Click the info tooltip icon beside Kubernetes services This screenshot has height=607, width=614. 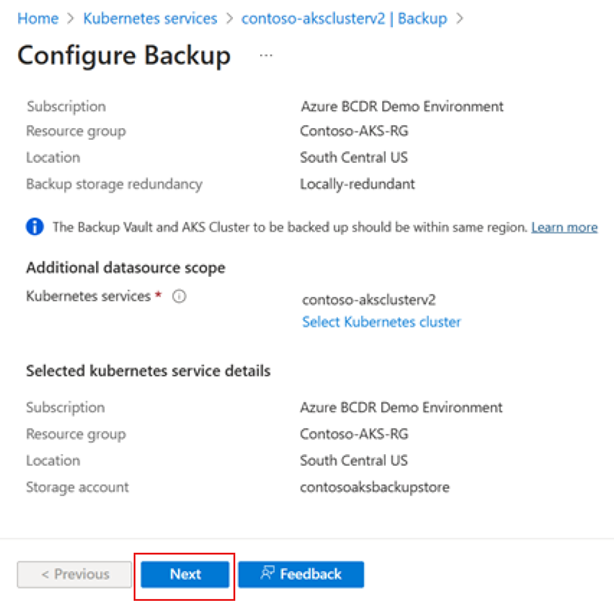179,296
